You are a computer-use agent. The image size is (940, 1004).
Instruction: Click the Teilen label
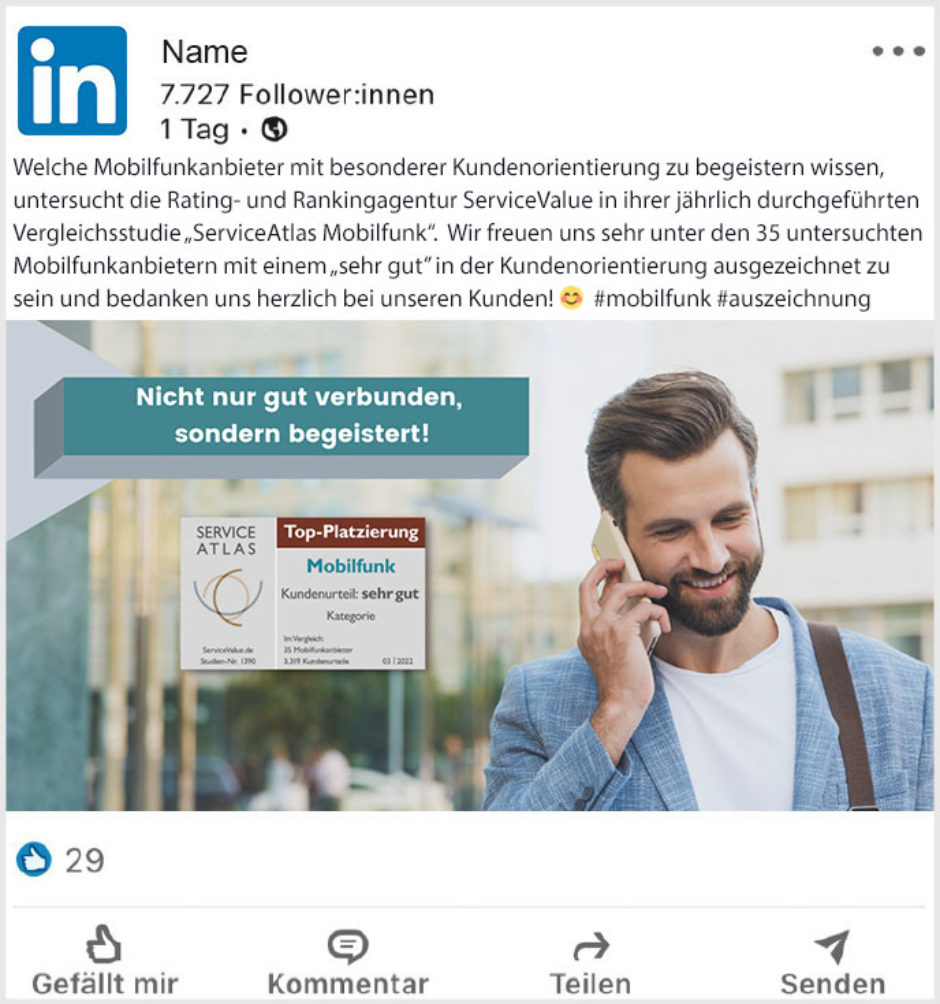pyautogui.click(x=590, y=984)
